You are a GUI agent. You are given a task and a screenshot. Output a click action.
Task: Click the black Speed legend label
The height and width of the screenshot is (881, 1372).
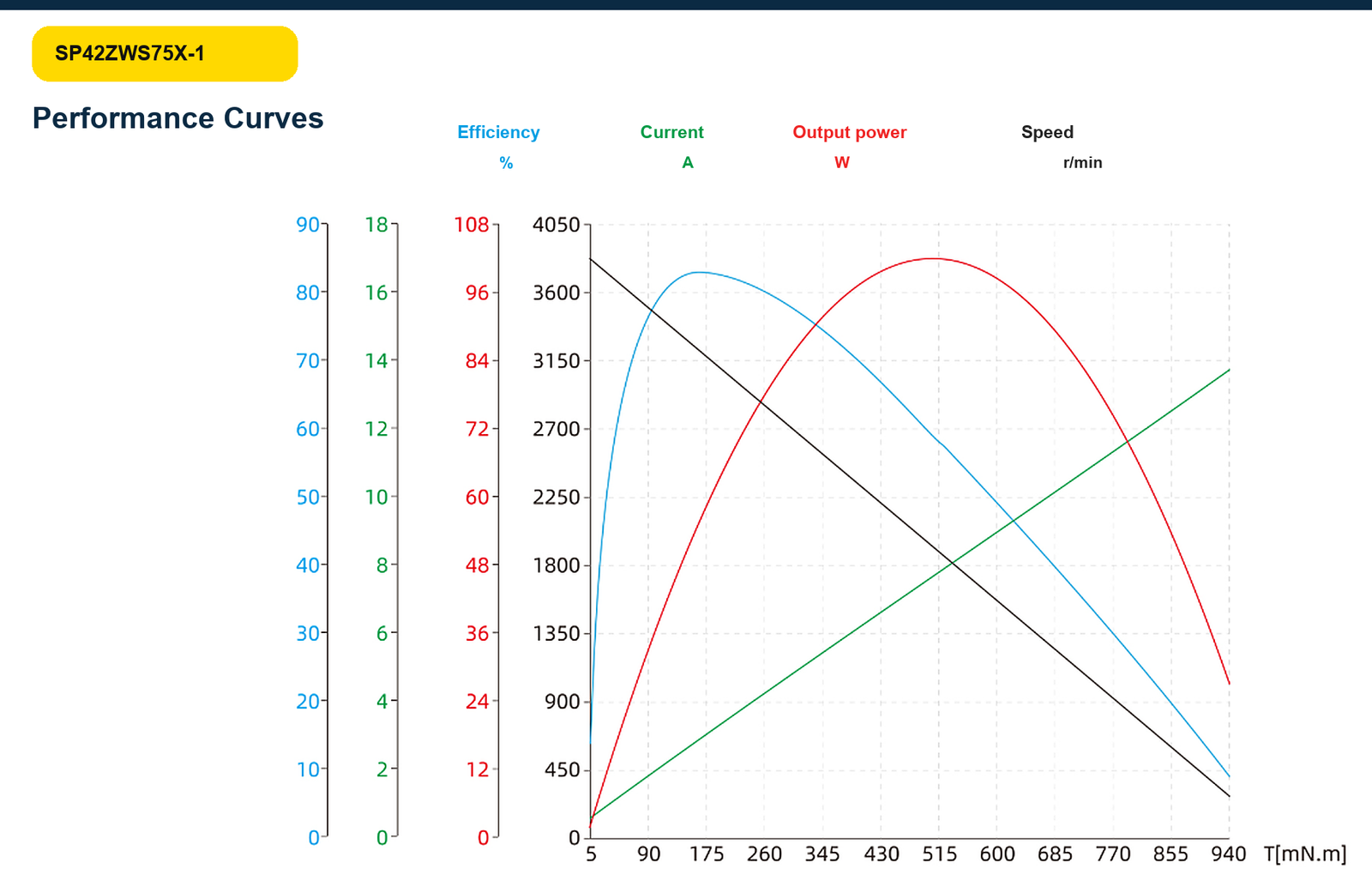tap(1047, 132)
